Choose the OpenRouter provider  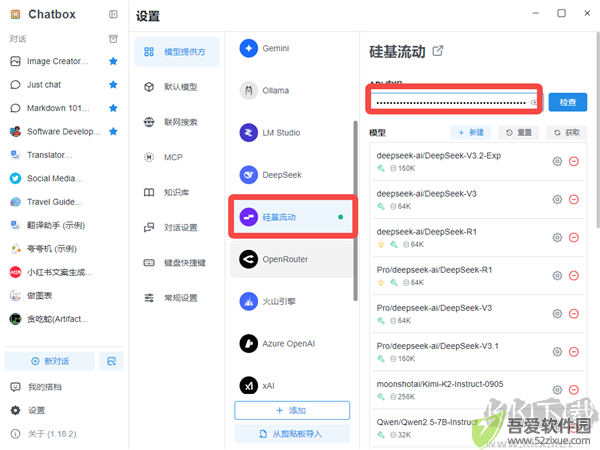click(291, 259)
